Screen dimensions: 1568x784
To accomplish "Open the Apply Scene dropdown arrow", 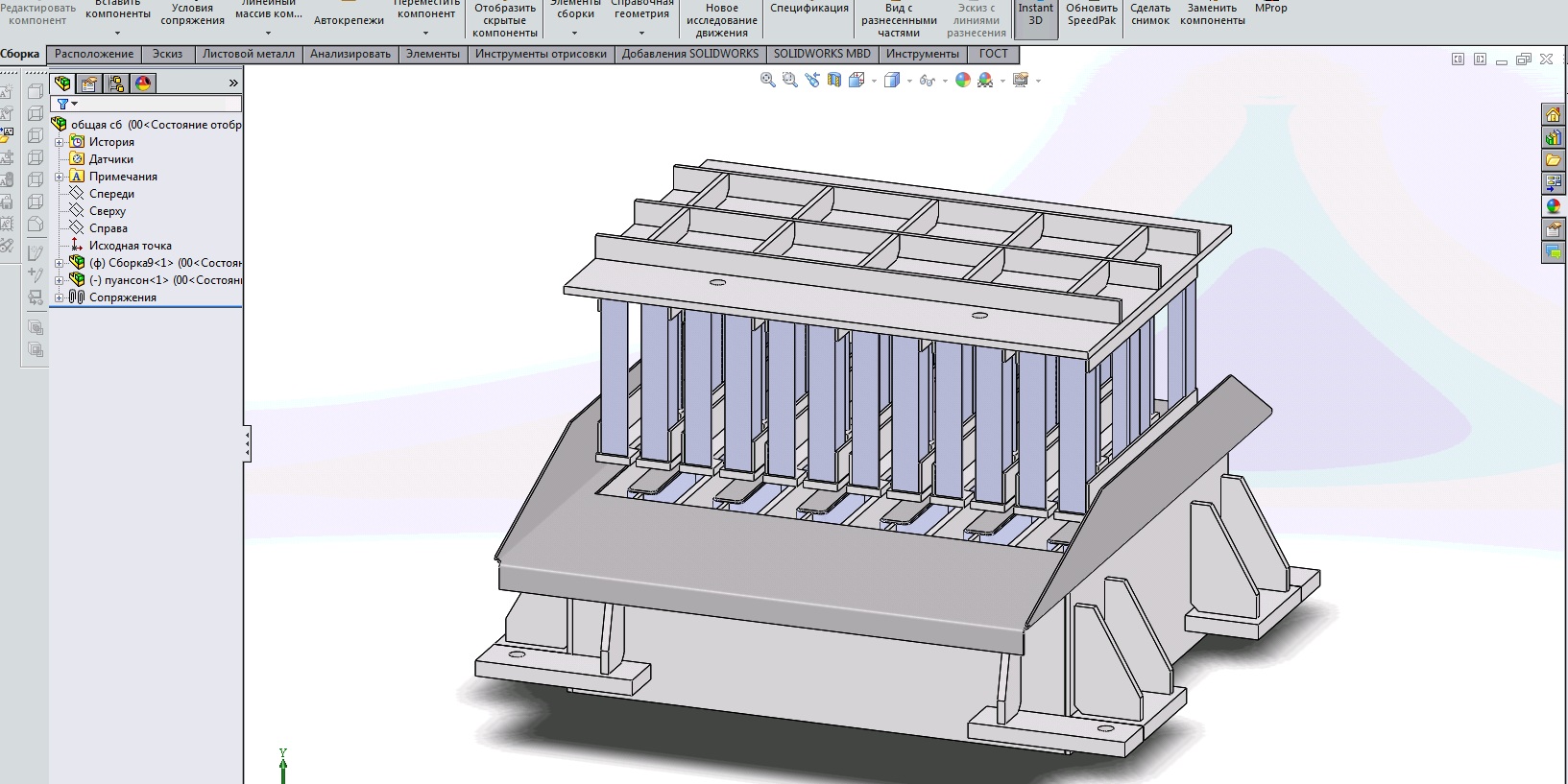I will tap(1002, 82).
